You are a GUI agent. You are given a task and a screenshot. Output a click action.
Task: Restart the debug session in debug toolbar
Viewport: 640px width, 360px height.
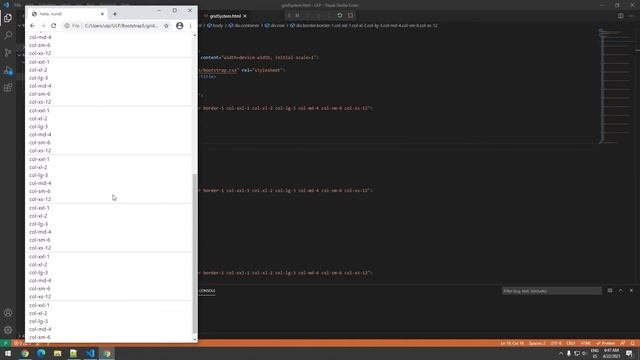click(x=340, y=16)
